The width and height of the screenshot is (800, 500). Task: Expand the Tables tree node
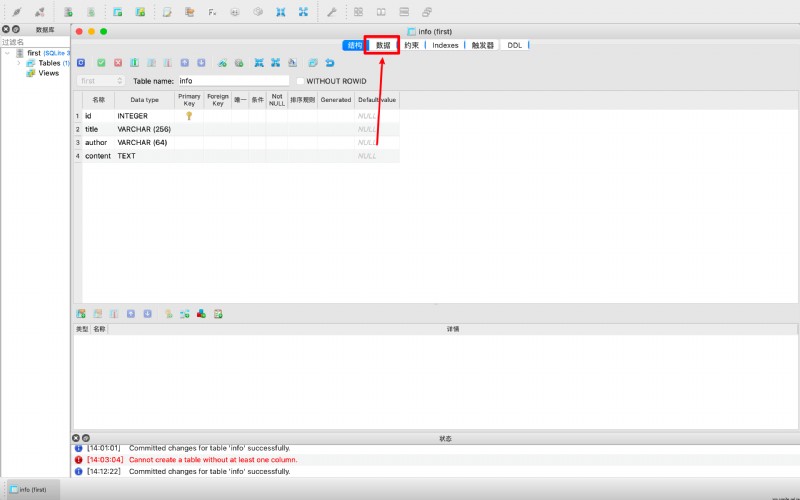(19, 63)
